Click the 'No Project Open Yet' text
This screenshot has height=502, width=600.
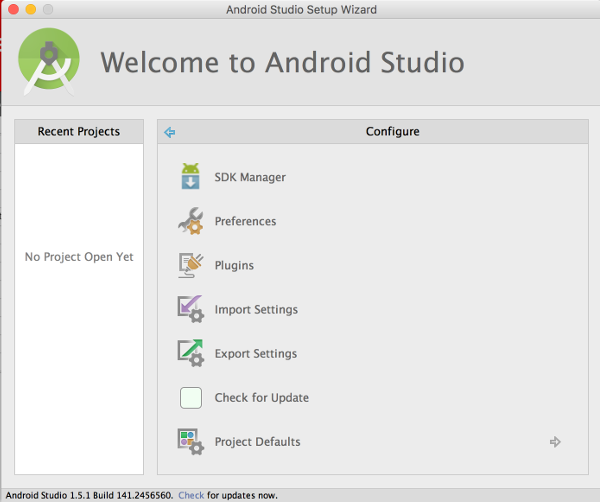click(79, 257)
